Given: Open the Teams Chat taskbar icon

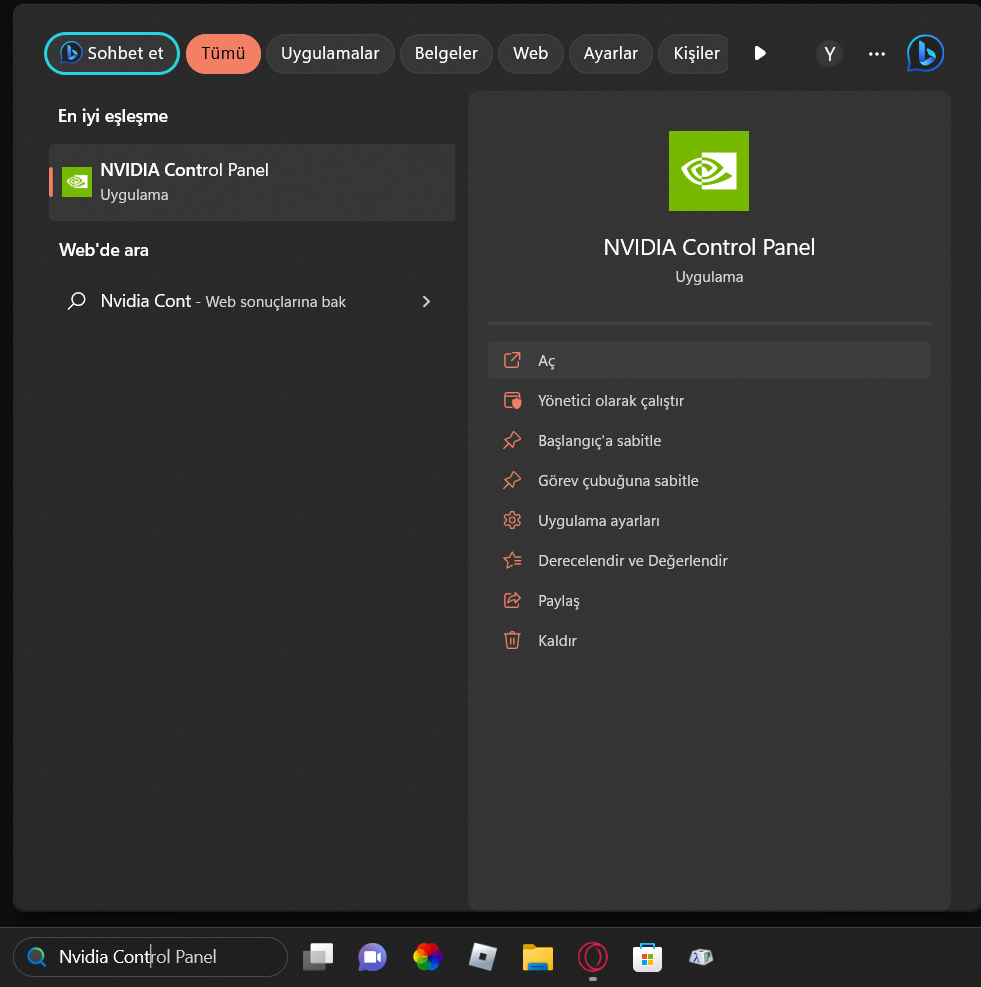Looking at the screenshot, I should (x=372, y=957).
